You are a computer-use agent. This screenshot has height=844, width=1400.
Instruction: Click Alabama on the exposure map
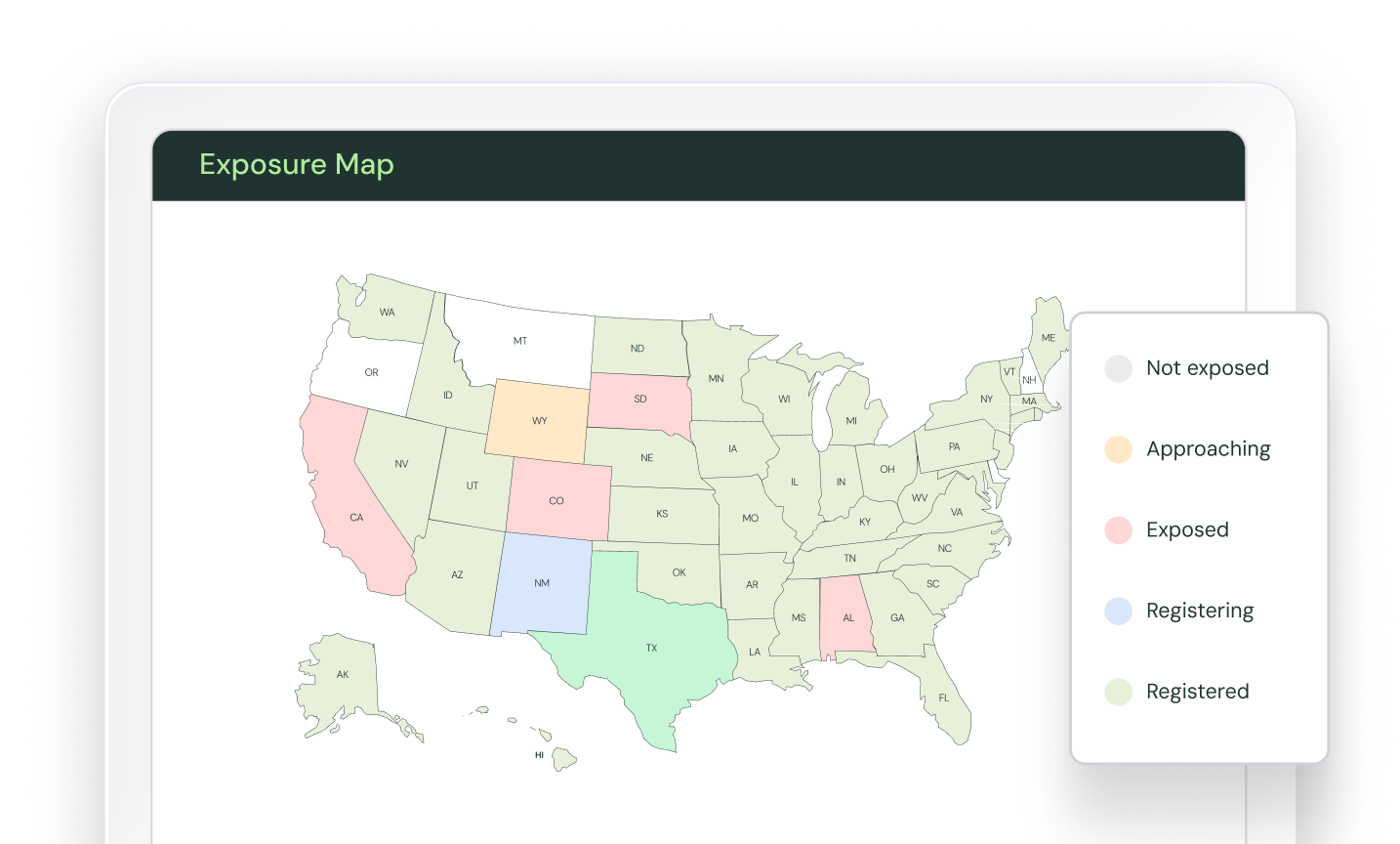click(x=847, y=617)
